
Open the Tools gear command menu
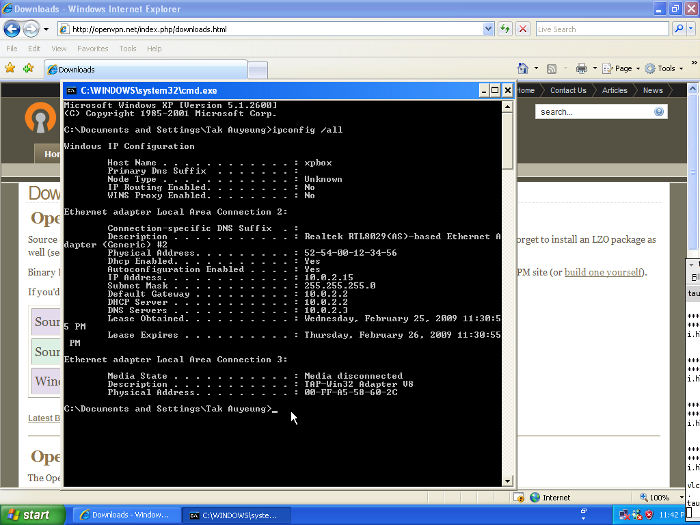coord(664,68)
